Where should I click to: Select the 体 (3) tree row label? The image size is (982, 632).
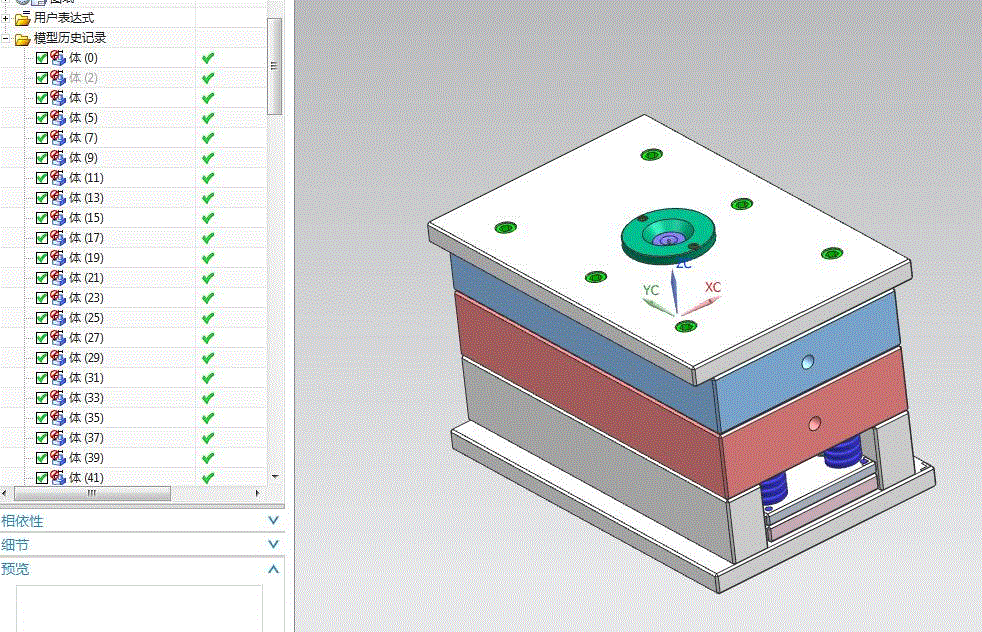[x=83, y=98]
